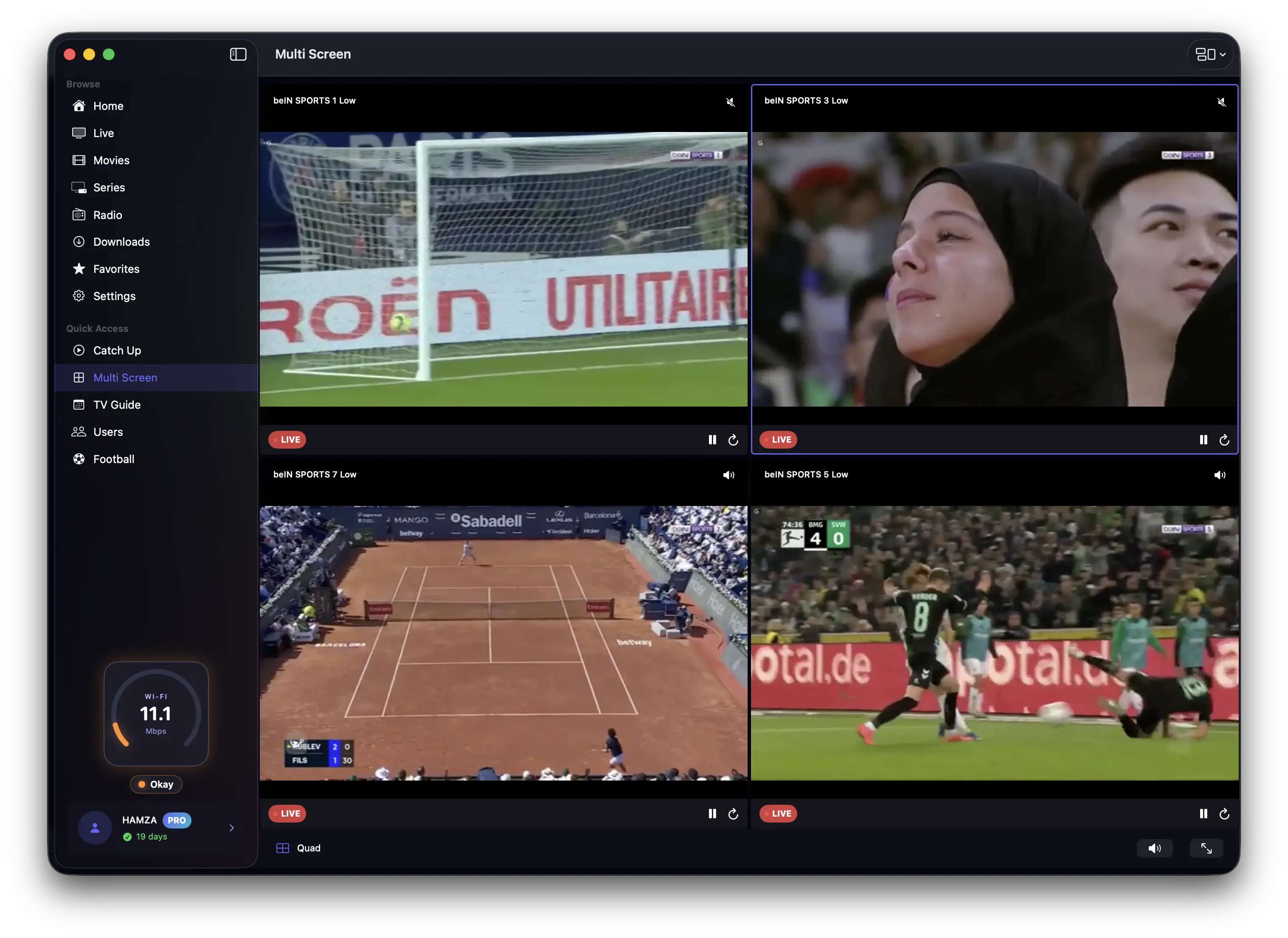
Task: Select Series in the sidebar
Action: [156, 187]
